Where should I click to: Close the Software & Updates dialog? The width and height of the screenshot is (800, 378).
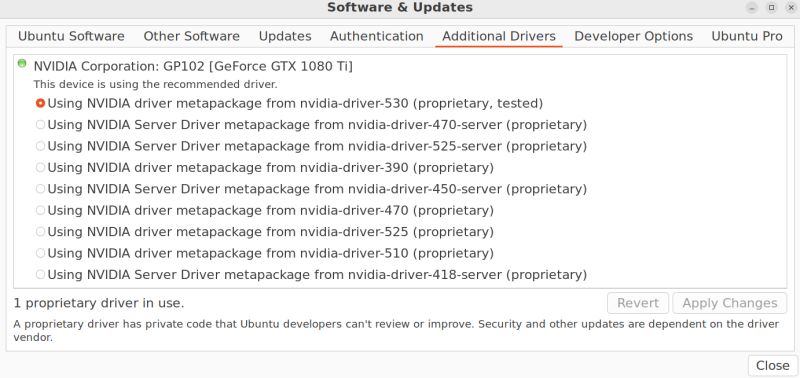(x=772, y=366)
